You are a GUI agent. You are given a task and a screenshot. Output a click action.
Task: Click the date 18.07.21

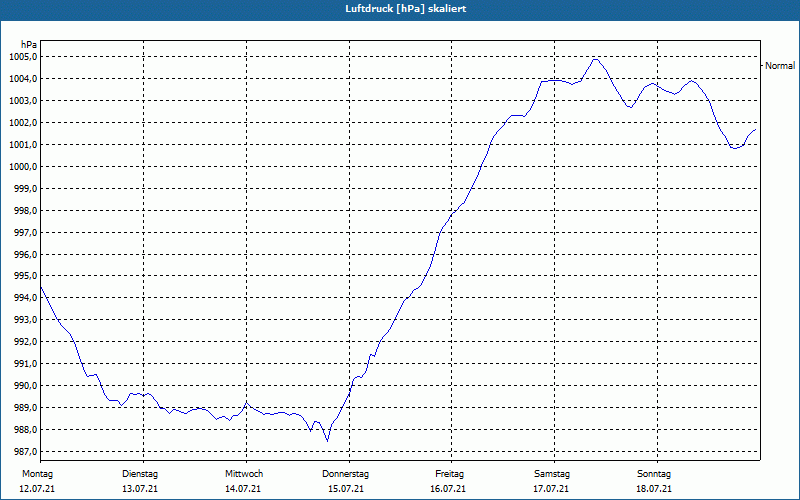point(654,489)
